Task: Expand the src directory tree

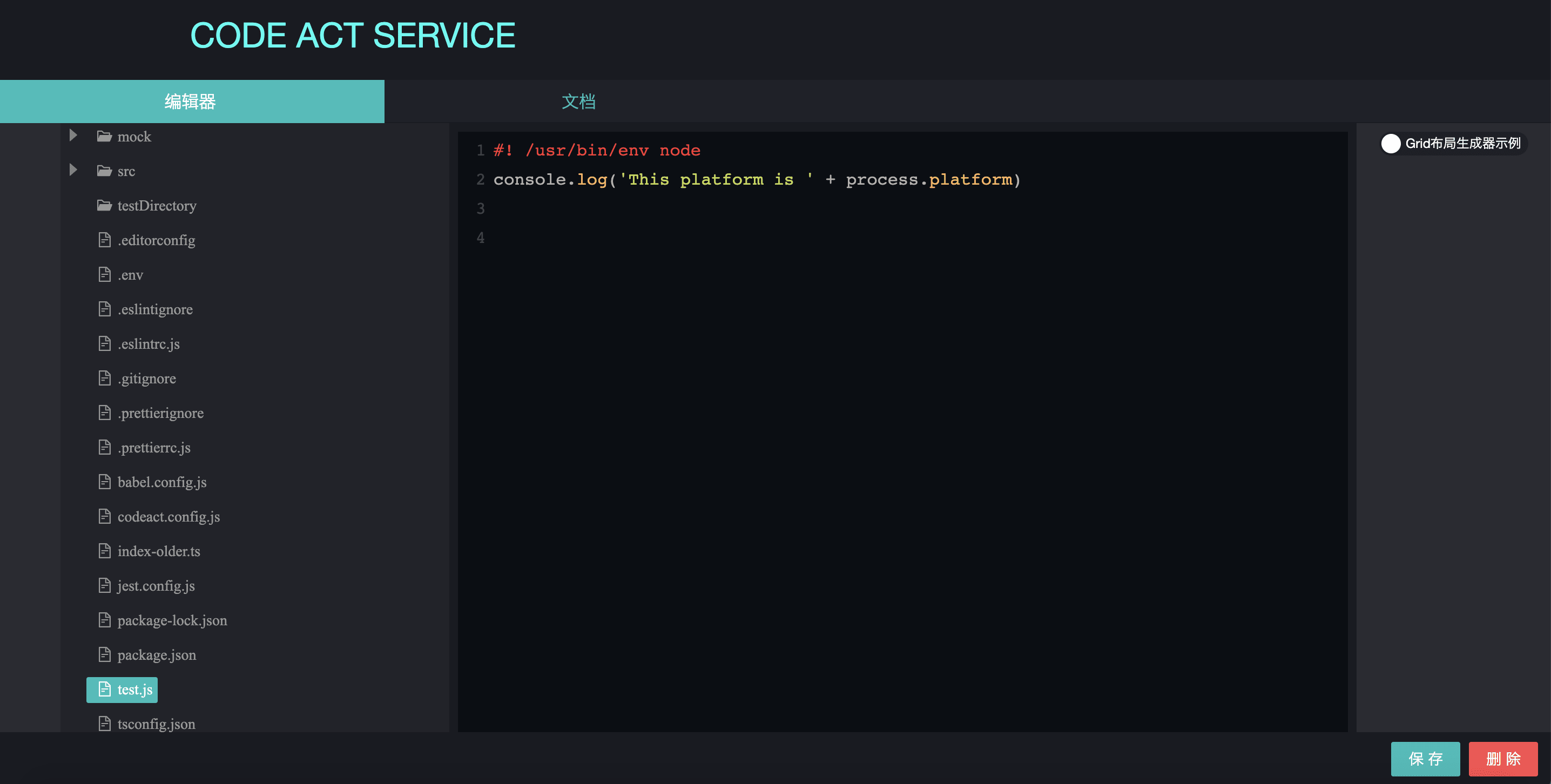Action: coord(75,170)
